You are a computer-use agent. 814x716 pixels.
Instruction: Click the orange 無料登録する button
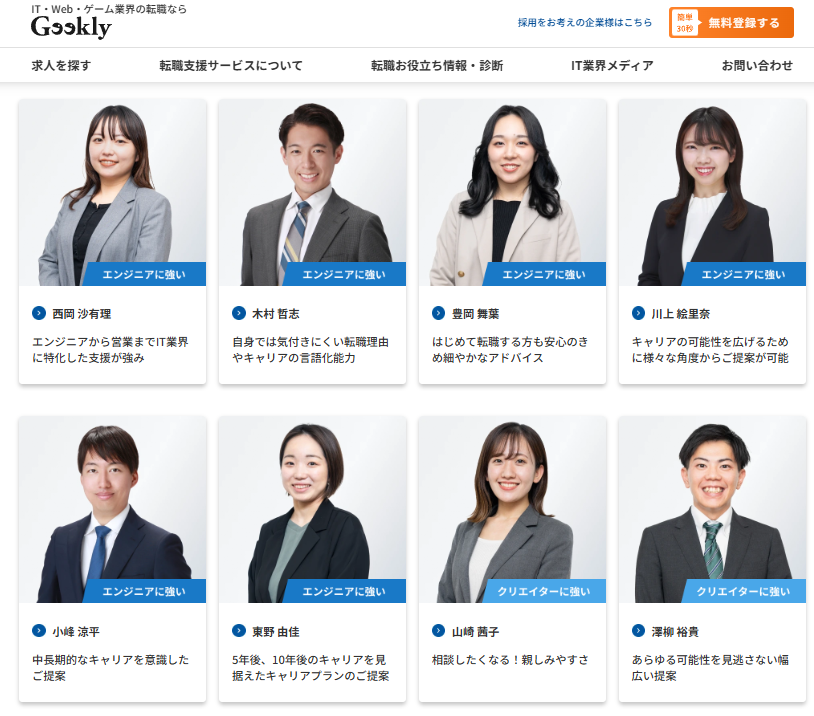click(x=731, y=23)
